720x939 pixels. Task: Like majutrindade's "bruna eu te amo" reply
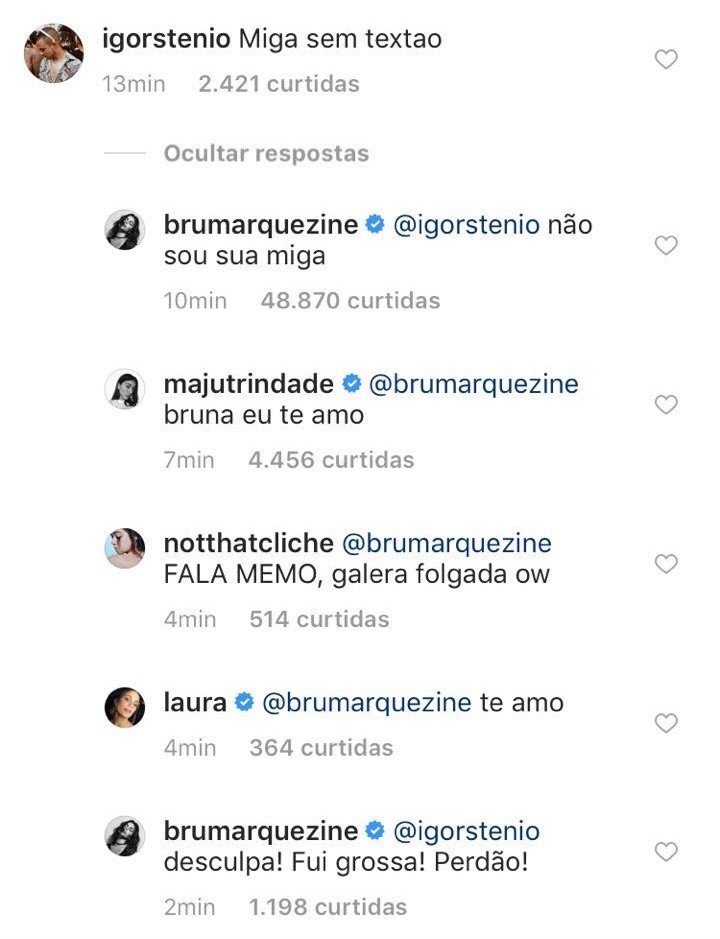coord(666,404)
